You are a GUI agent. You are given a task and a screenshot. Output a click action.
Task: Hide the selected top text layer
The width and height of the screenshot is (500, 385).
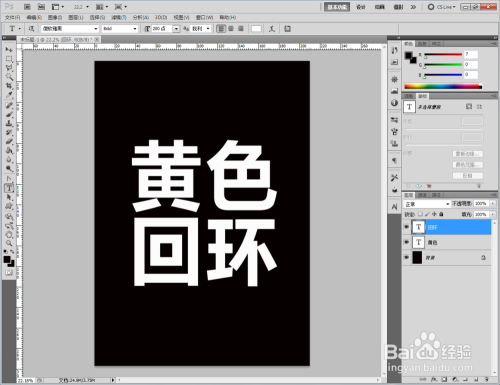406,227
